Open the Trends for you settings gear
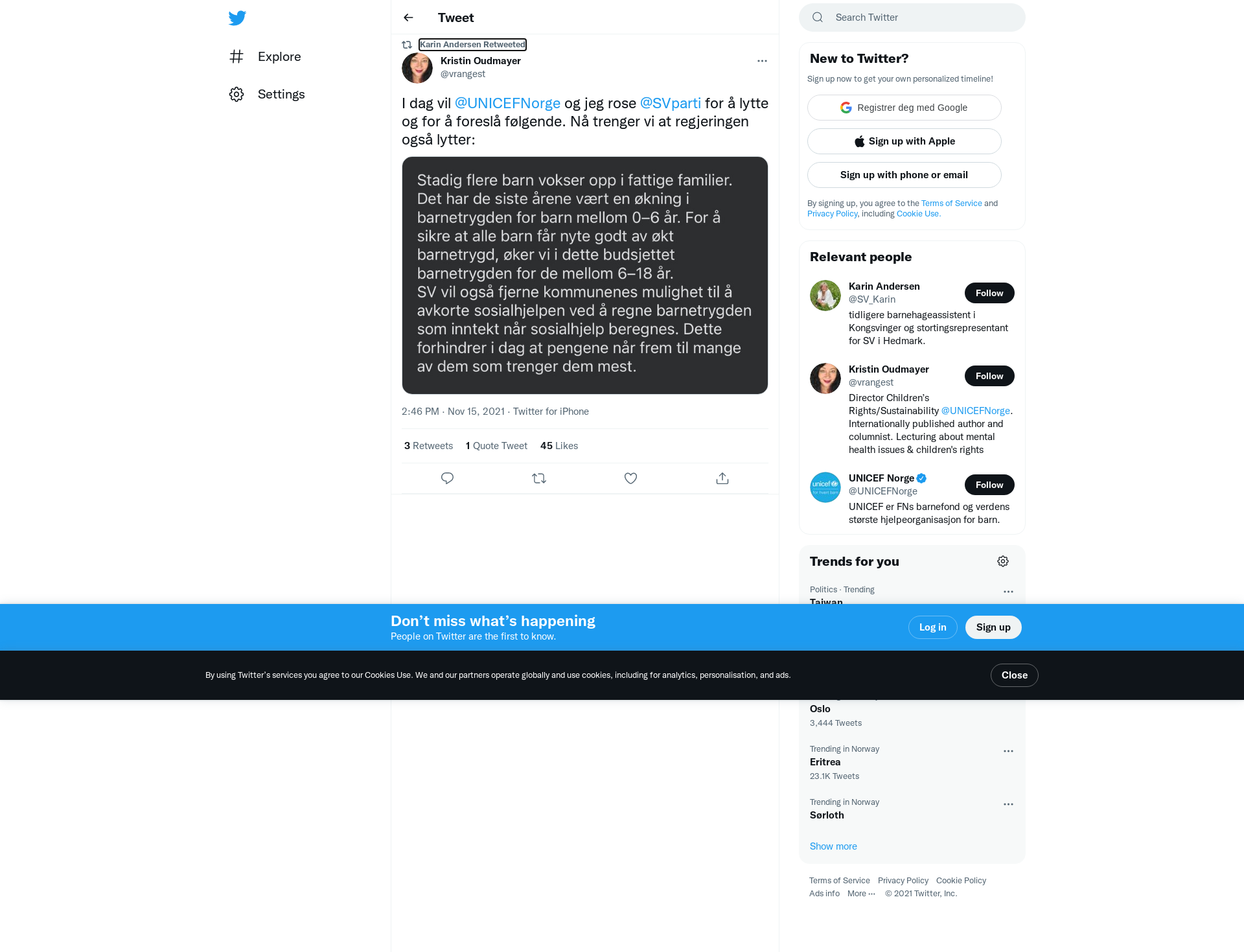This screenshot has height=952, width=1244. coord(1003,561)
